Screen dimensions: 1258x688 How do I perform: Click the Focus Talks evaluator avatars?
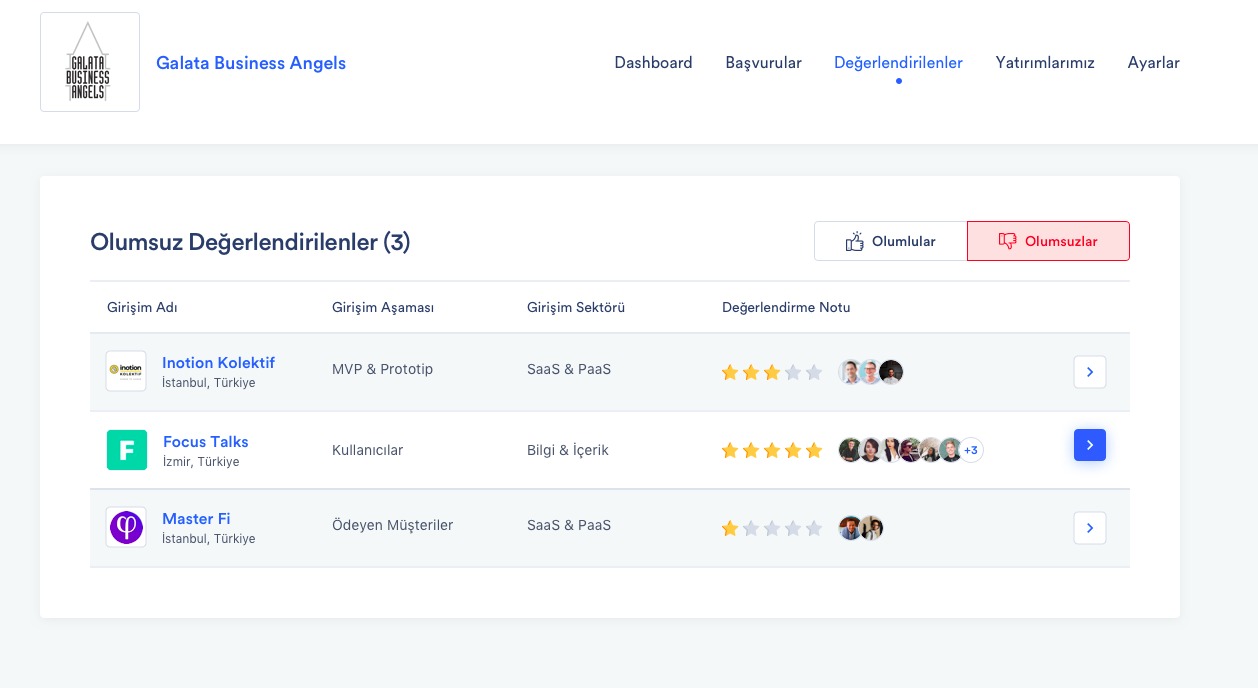click(911, 450)
